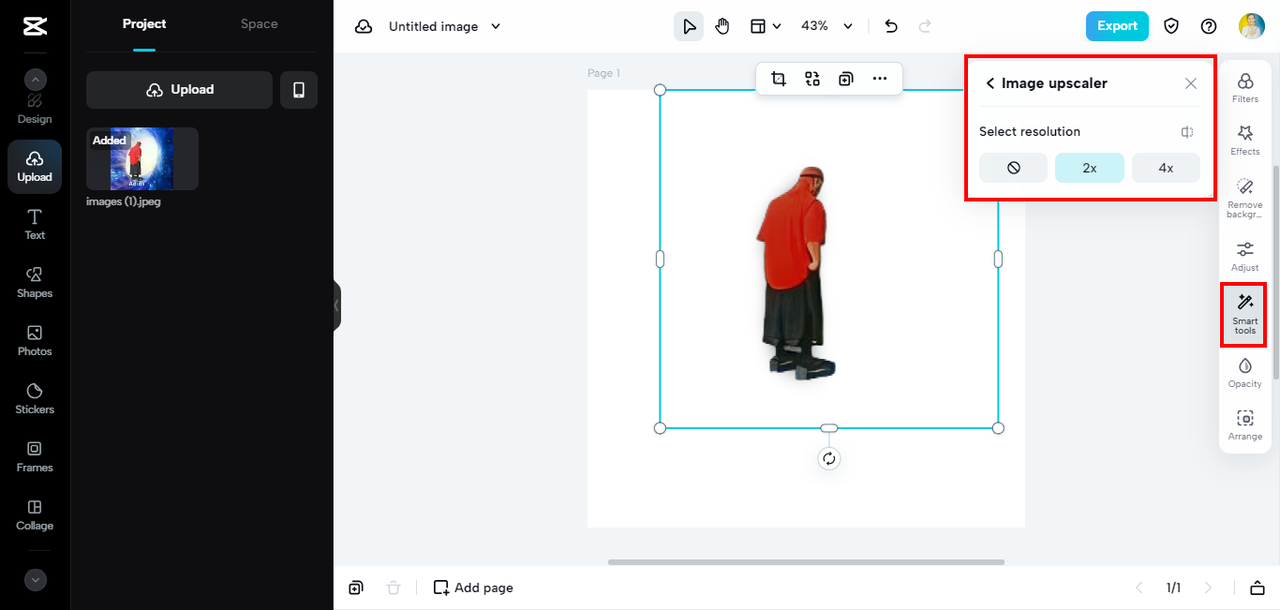Open the help question mark
Screen dimensions: 1280x610
click(1209, 27)
